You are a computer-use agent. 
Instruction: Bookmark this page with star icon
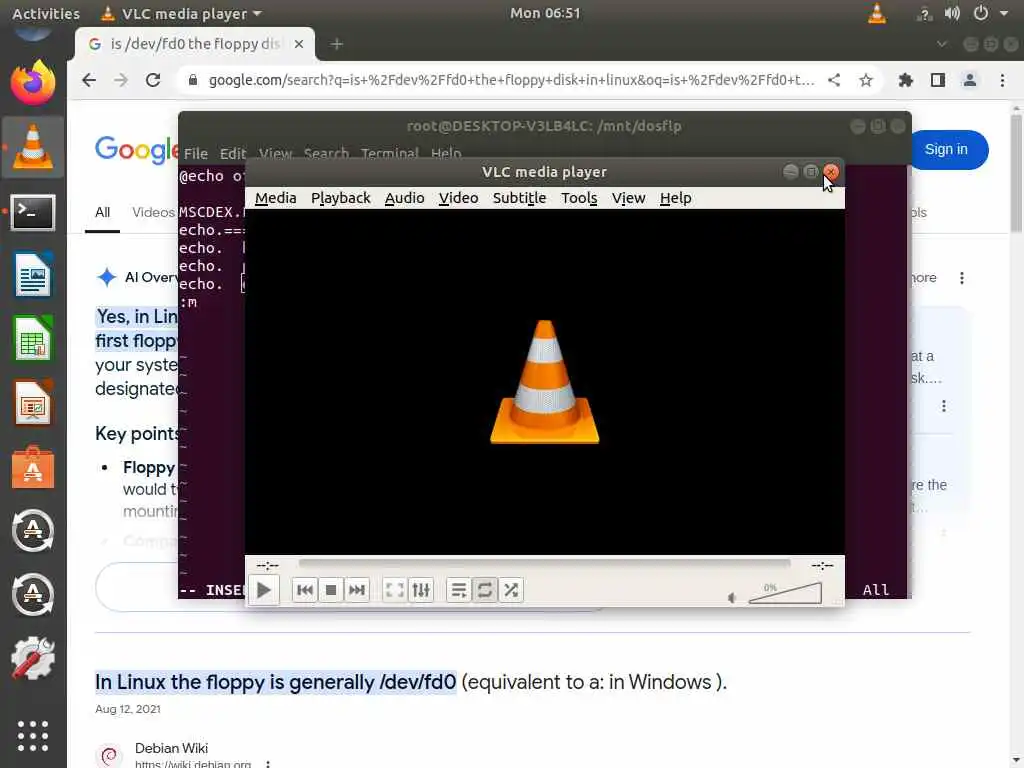tap(866, 80)
